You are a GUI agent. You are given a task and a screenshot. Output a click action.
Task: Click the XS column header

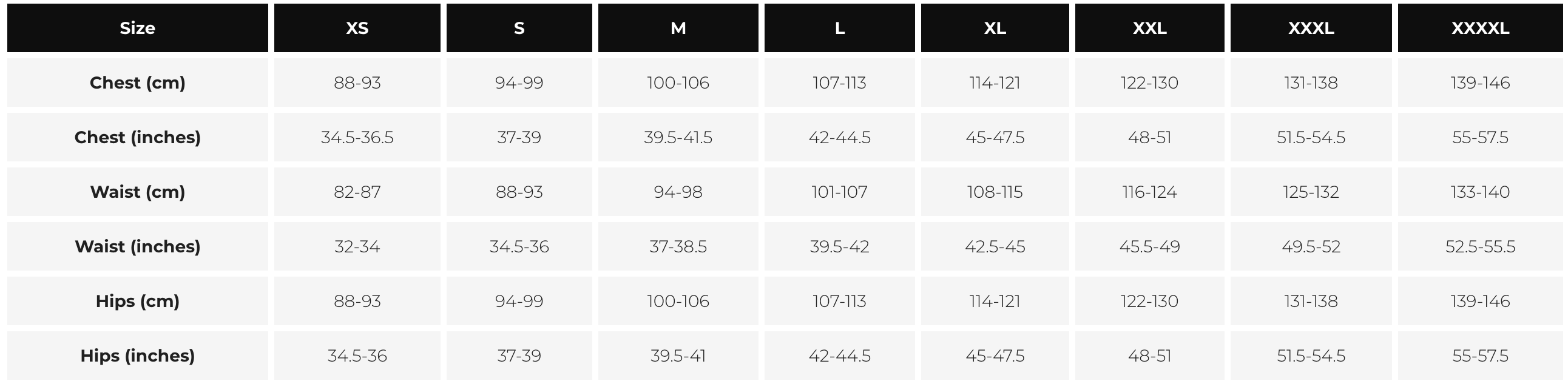click(x=357, y=28)
